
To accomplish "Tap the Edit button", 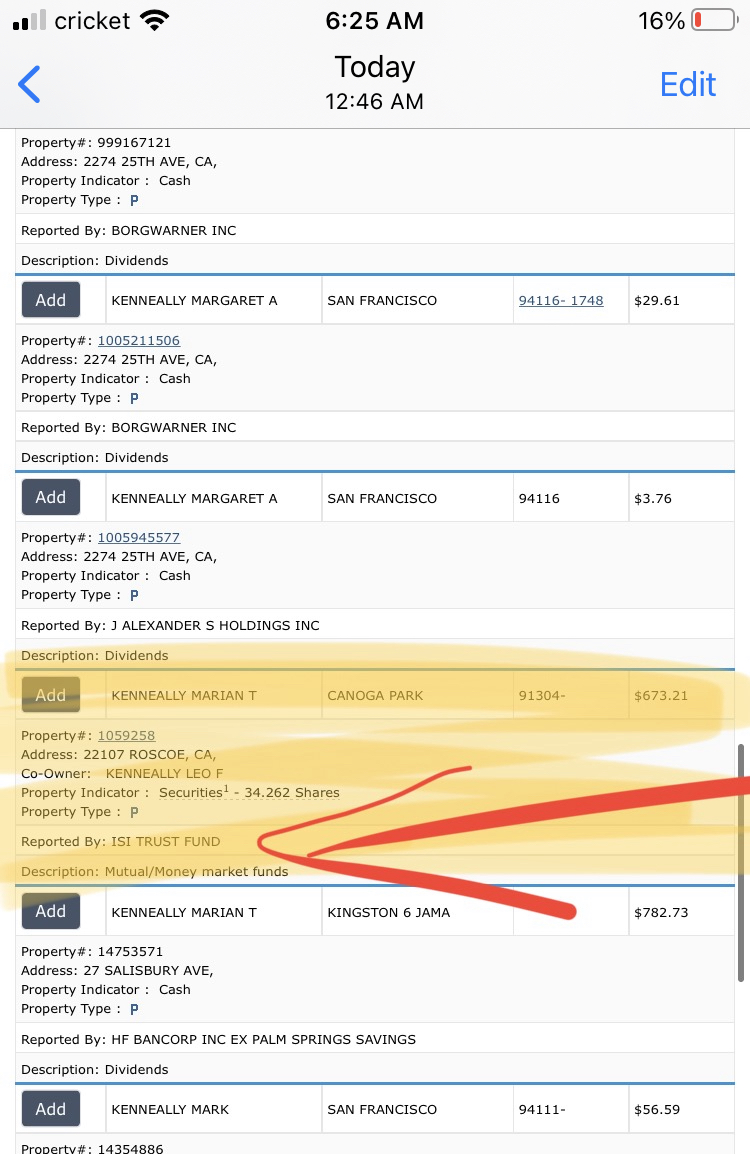I will 687,85.
